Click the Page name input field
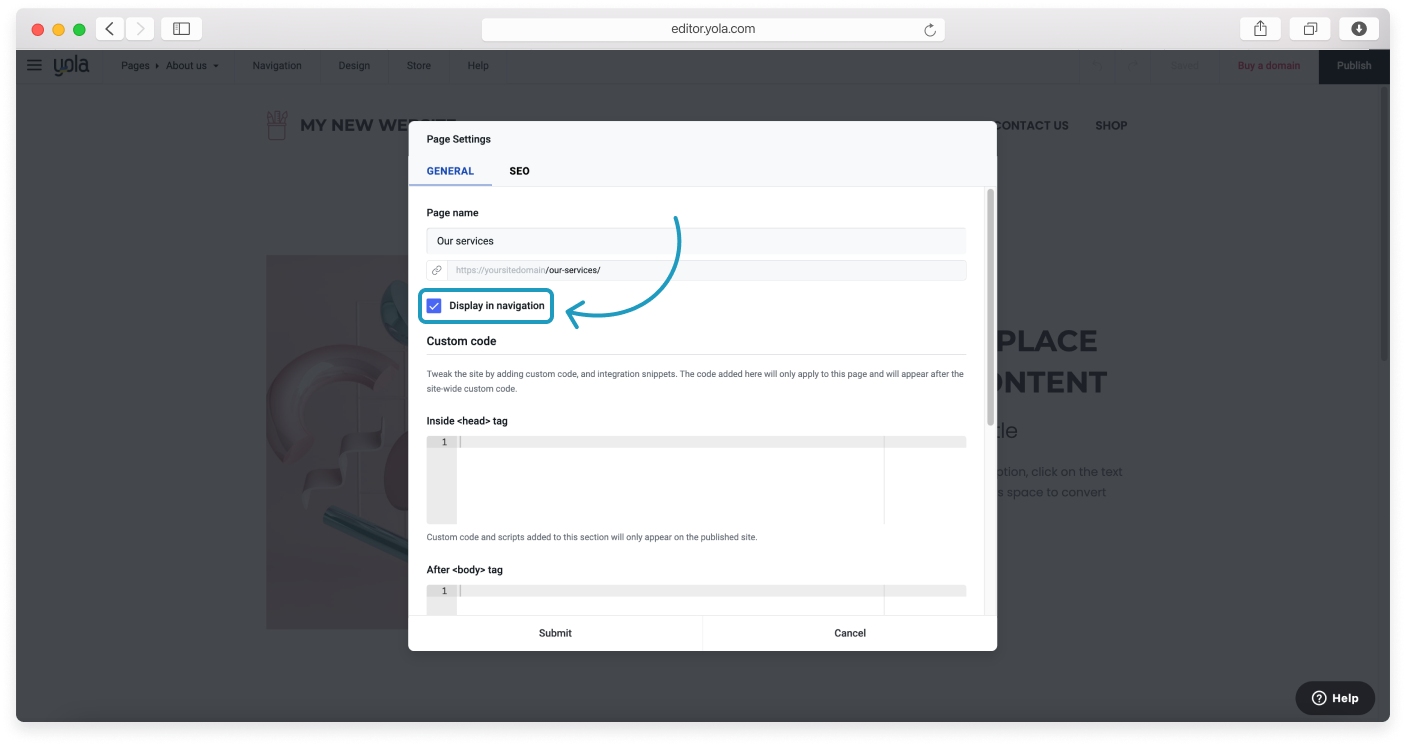Screen dimensions: 1406x746 pyautogui.click(x=695, y=241)
